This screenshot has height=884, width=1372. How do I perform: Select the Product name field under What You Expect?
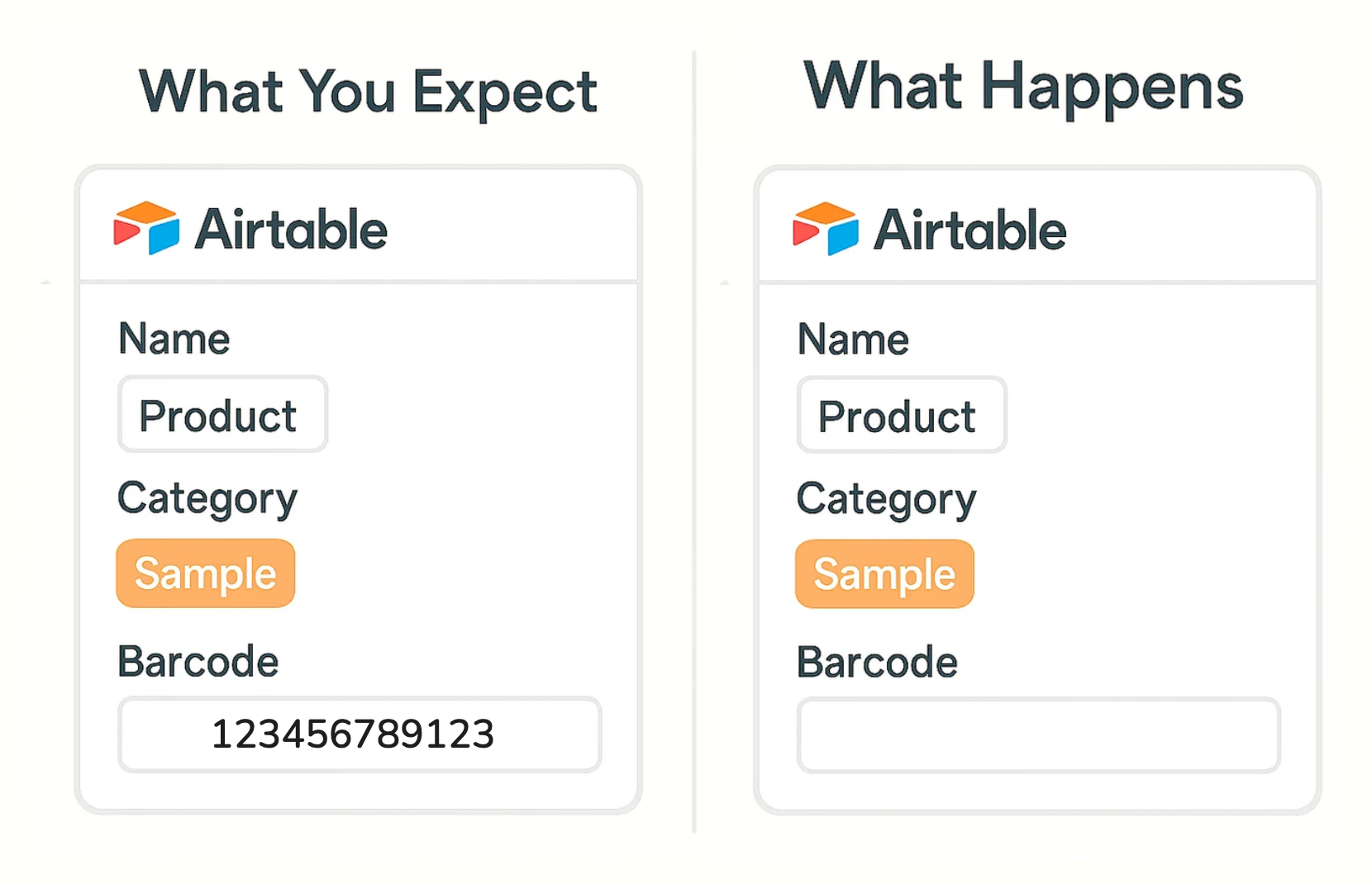point(222,415)
